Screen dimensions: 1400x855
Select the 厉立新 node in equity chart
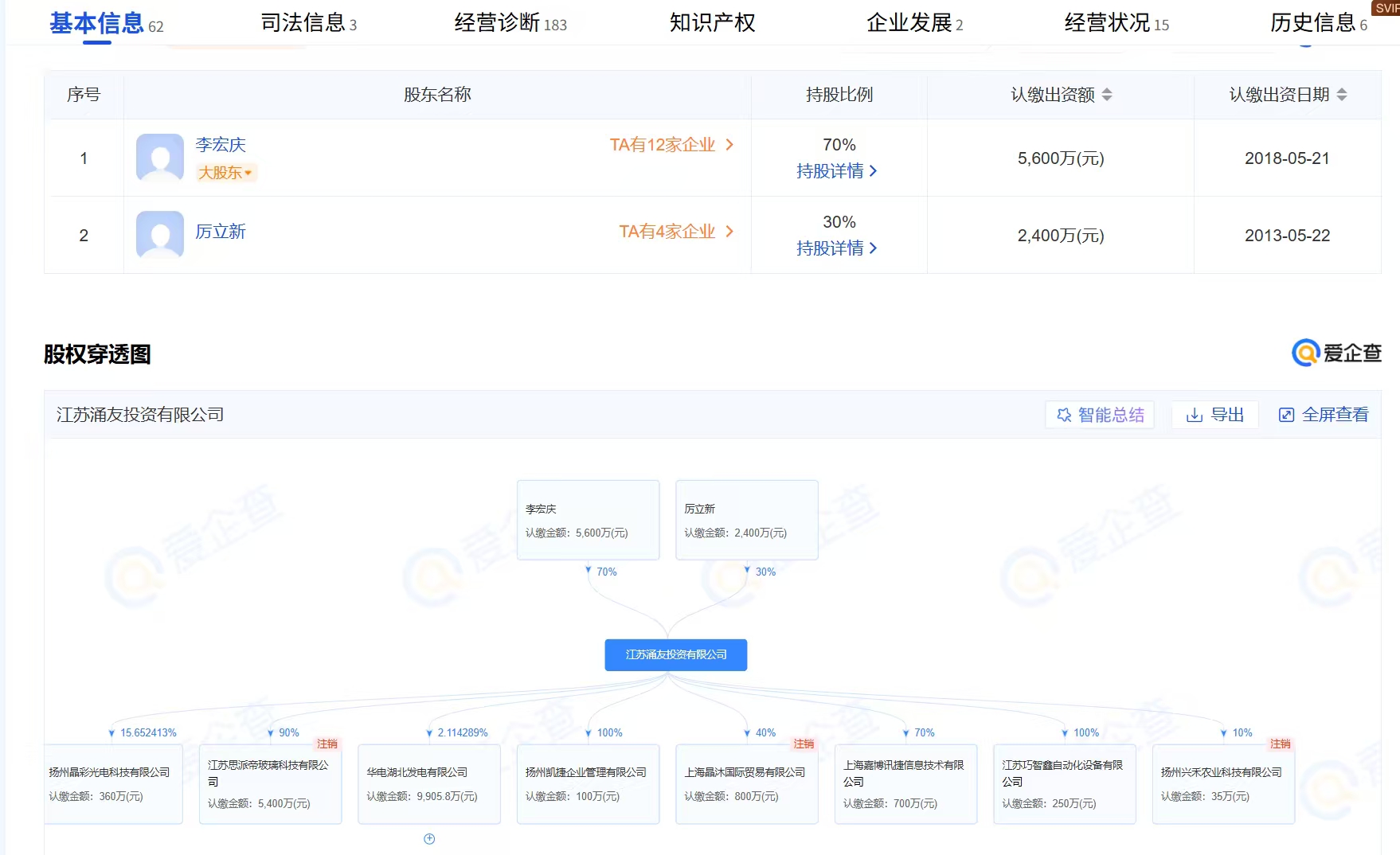click(x=747, y=520)
